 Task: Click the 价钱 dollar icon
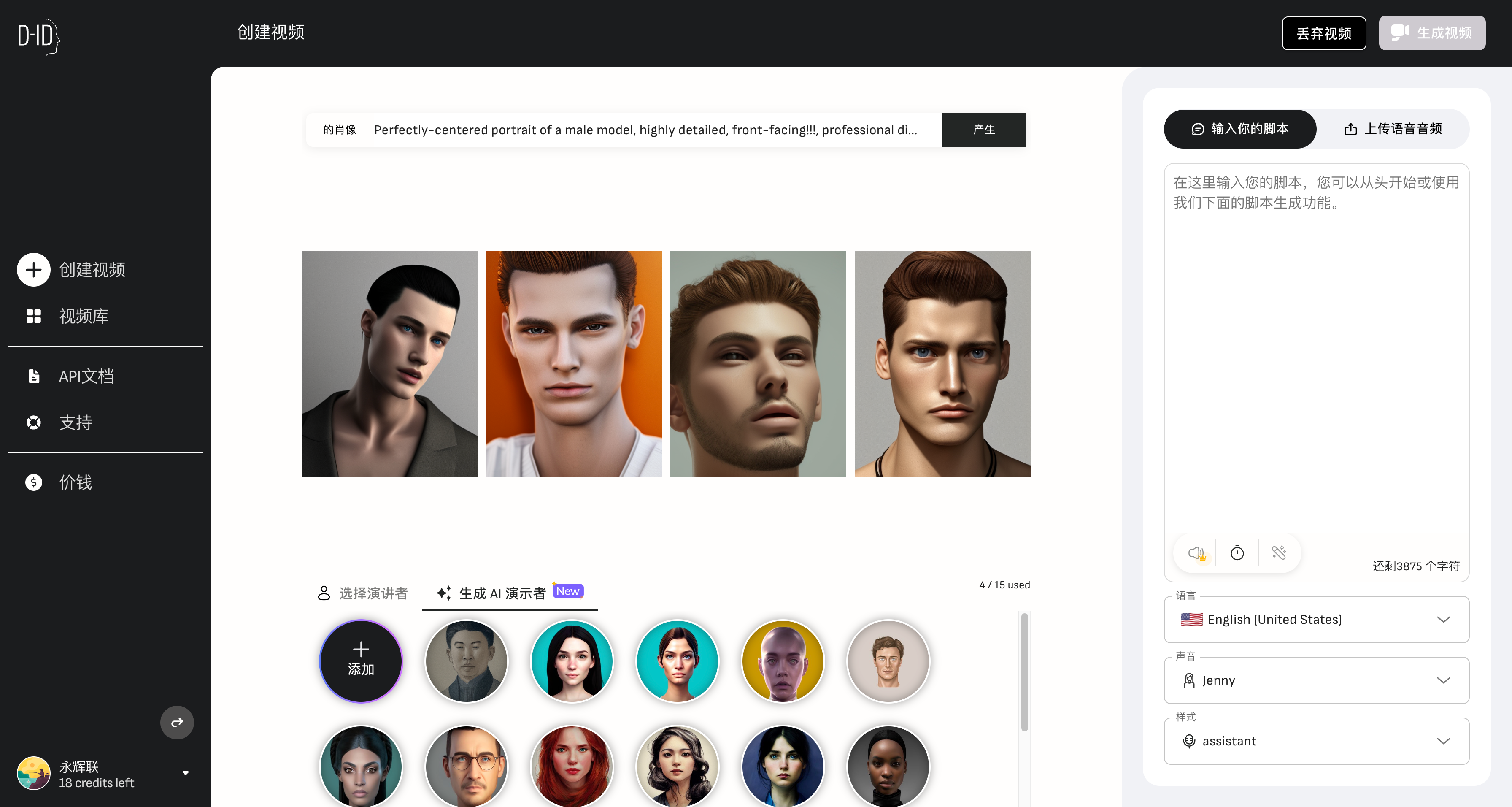point(33,482)
